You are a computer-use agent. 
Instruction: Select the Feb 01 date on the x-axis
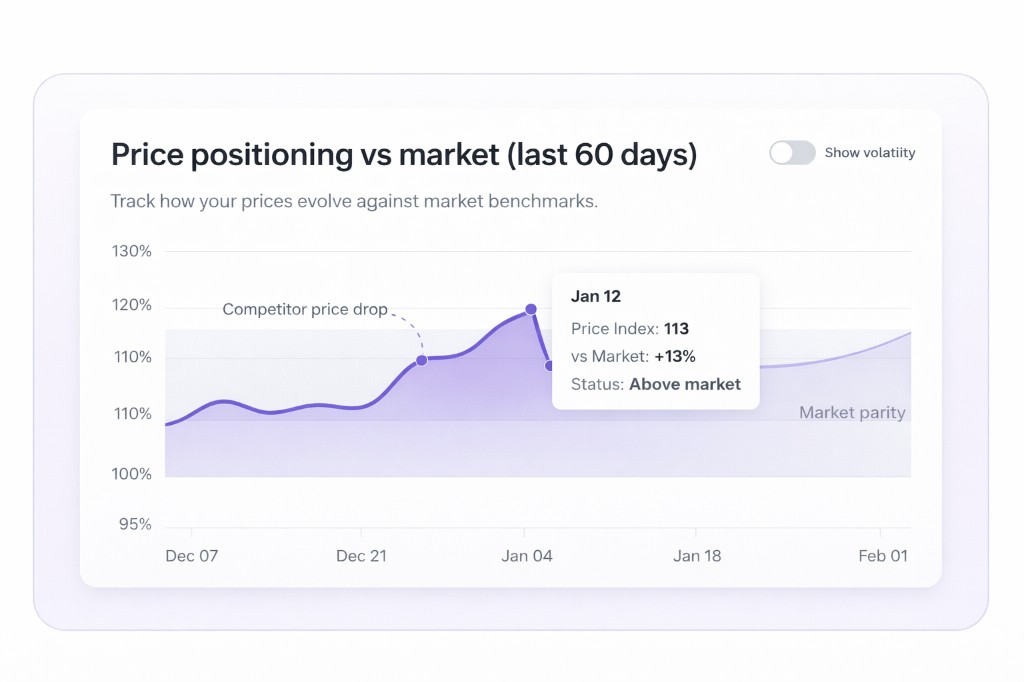pos(882,556)
